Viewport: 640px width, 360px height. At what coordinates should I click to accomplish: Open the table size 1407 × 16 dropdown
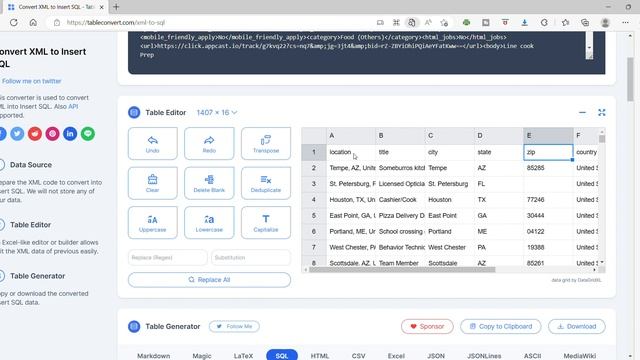click(217, 112)
